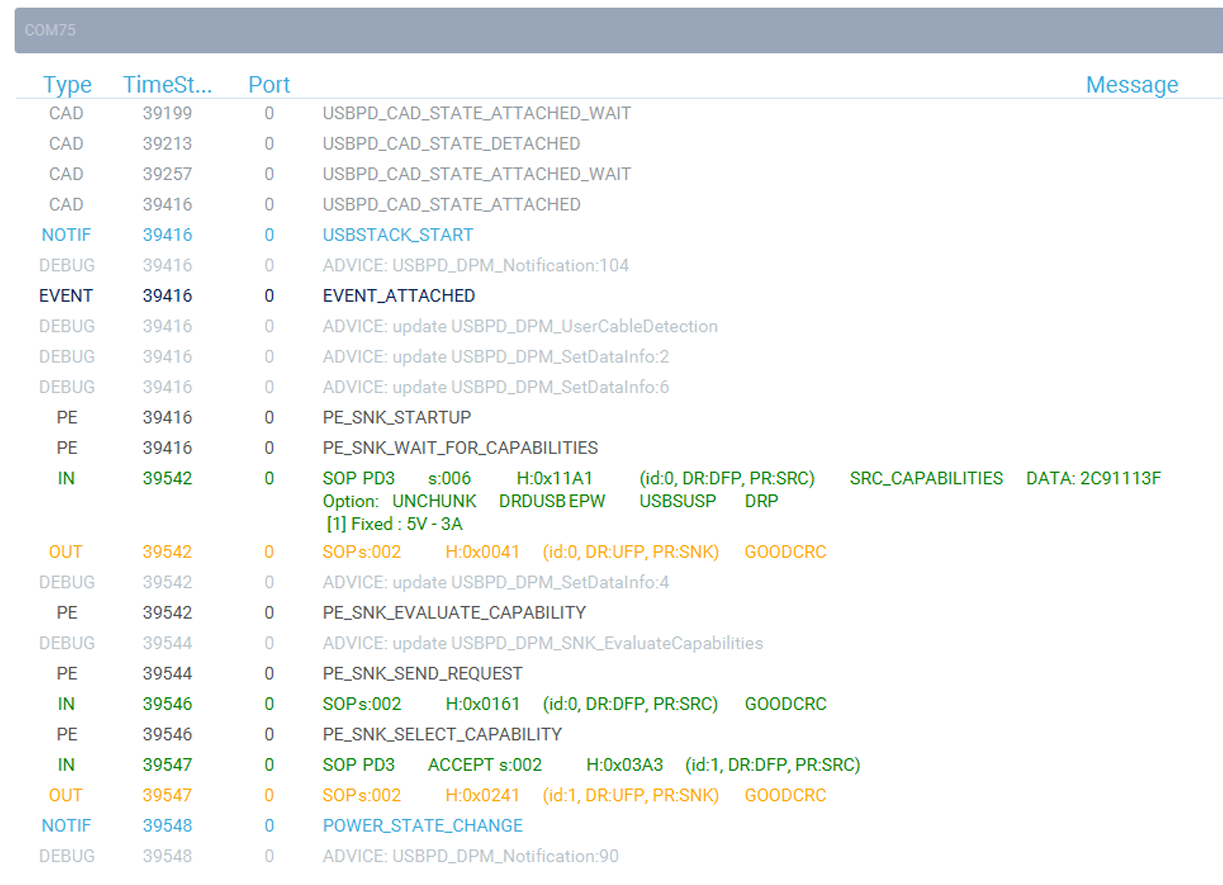1223x885 pixels.
Task: Select ADVICE: update USBPD_DPM_SetDataInfo:6 line
Action: 496,387
